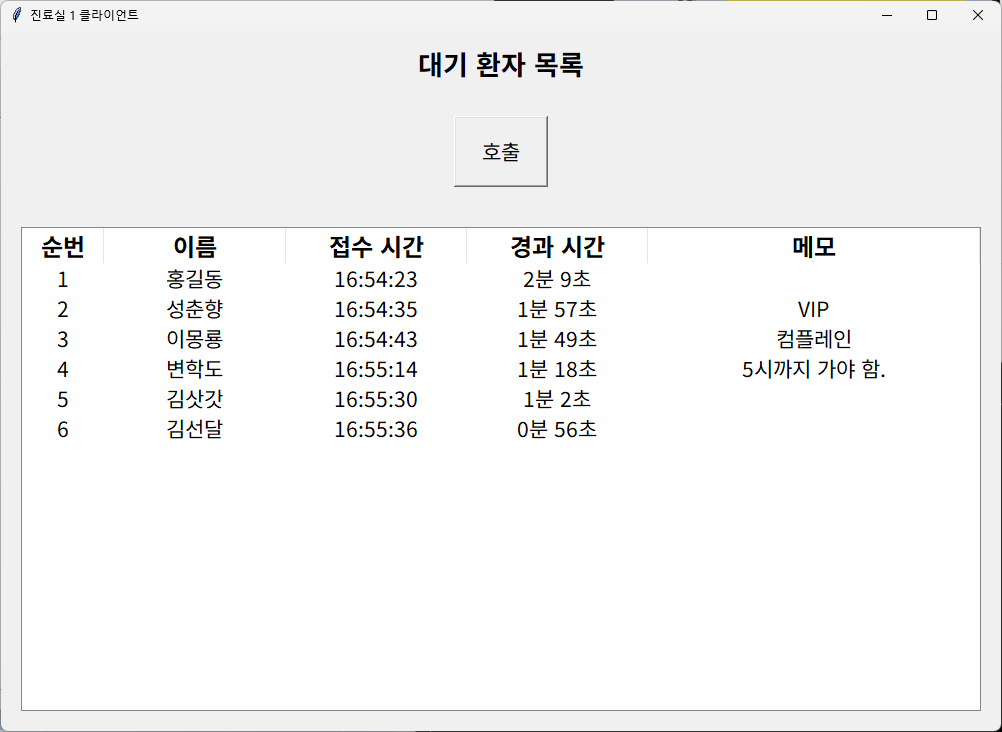This screenshot has height=732, width=1002.
Task: Highlight the 김선달 patient row
Action: click(195, 430)
